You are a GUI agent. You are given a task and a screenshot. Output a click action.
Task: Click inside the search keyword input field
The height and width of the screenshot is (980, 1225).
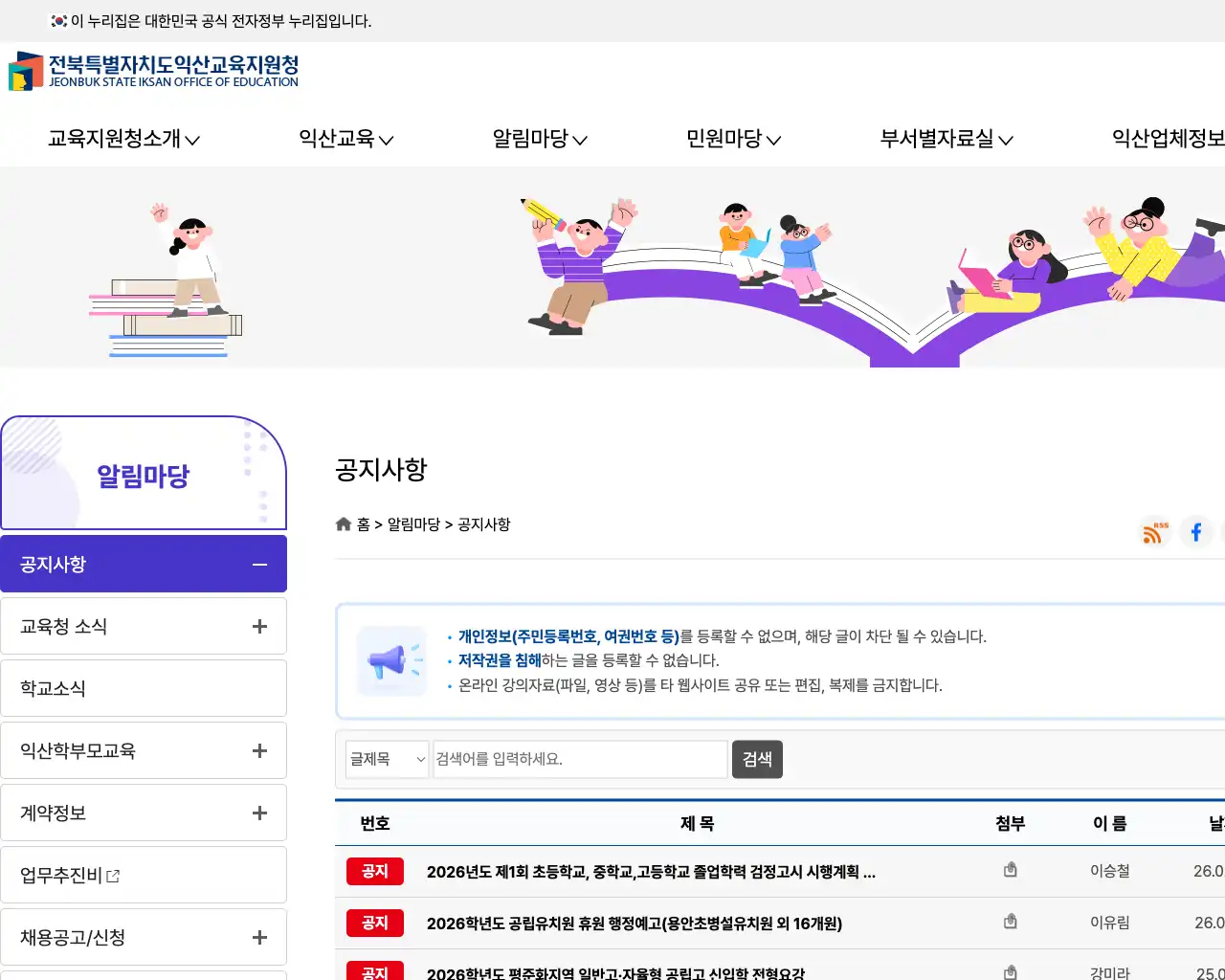click(x=579, y=759)
